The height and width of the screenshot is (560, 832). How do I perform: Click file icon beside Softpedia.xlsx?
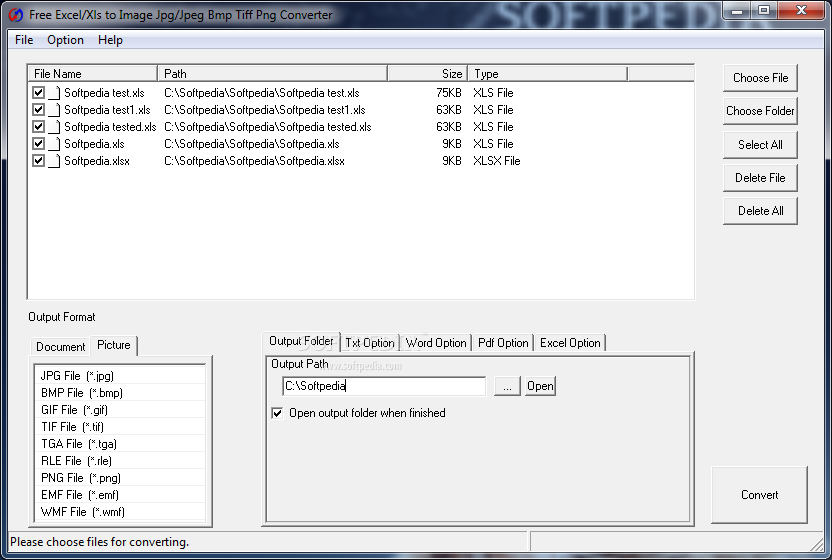[x=54, y=161]
